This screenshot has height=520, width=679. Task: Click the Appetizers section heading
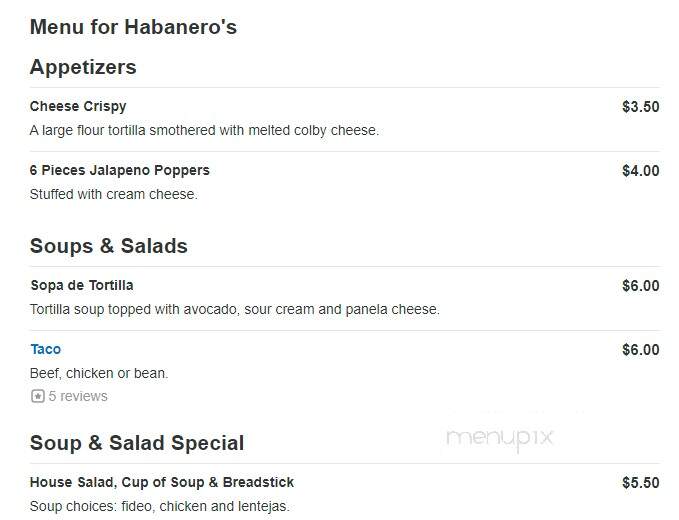tap(83, 67)
